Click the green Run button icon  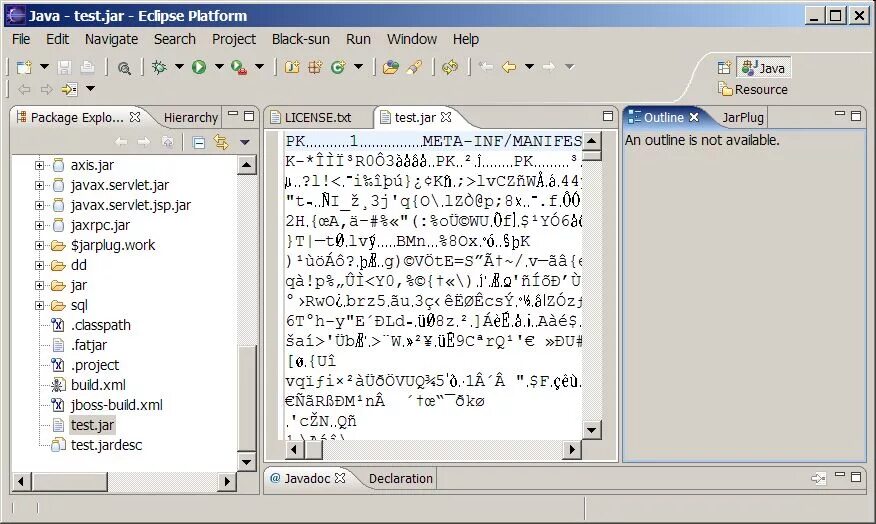199,67
